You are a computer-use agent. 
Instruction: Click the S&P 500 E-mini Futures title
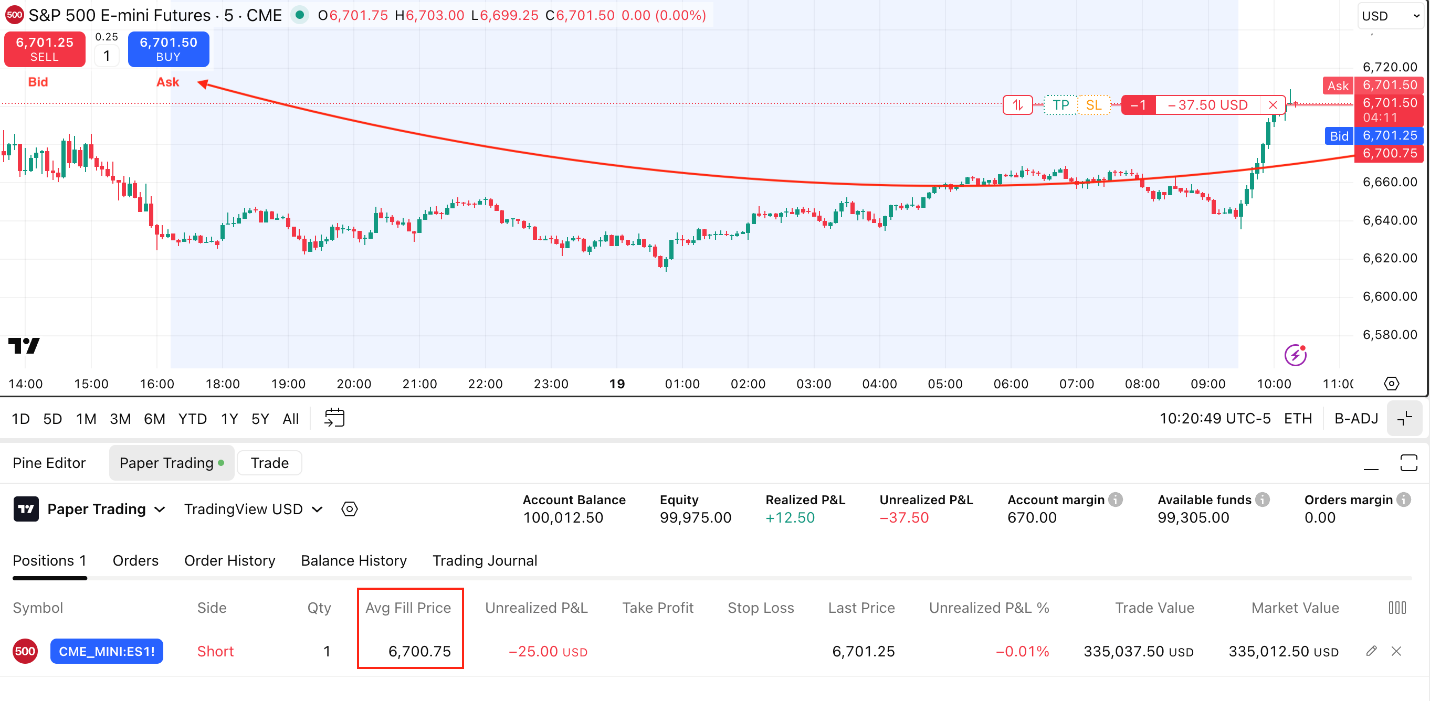[119, 16]
